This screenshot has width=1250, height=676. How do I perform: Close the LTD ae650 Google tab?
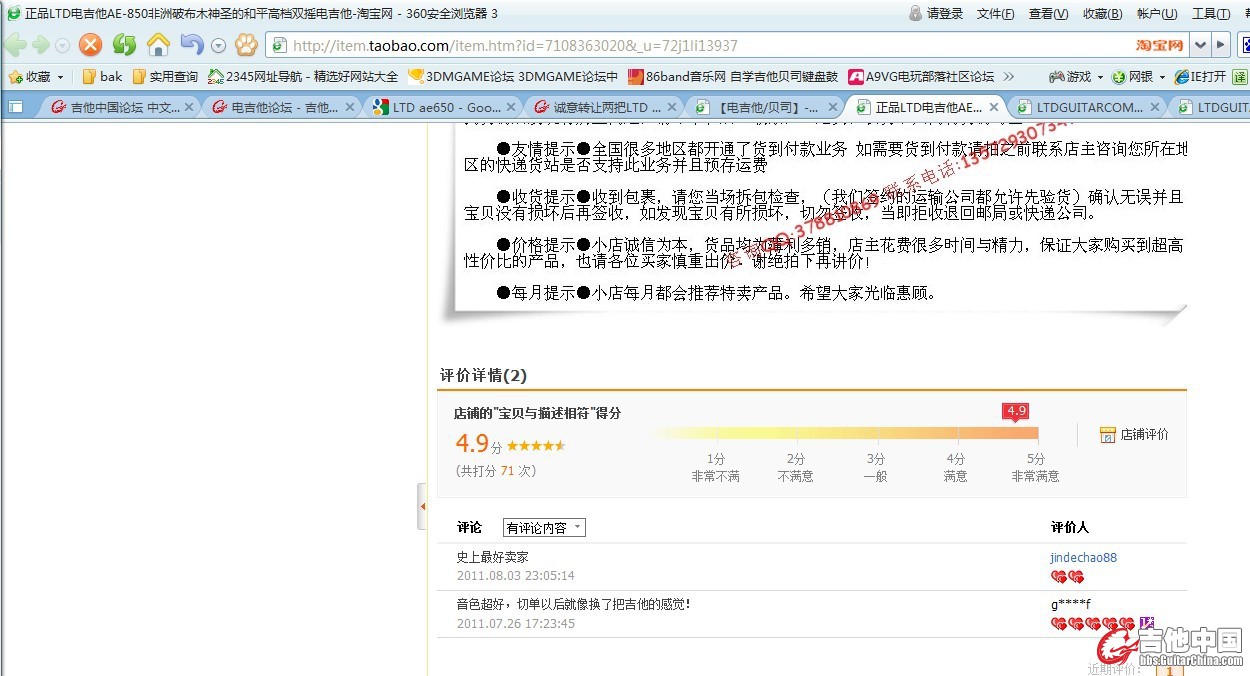point(510,107)
